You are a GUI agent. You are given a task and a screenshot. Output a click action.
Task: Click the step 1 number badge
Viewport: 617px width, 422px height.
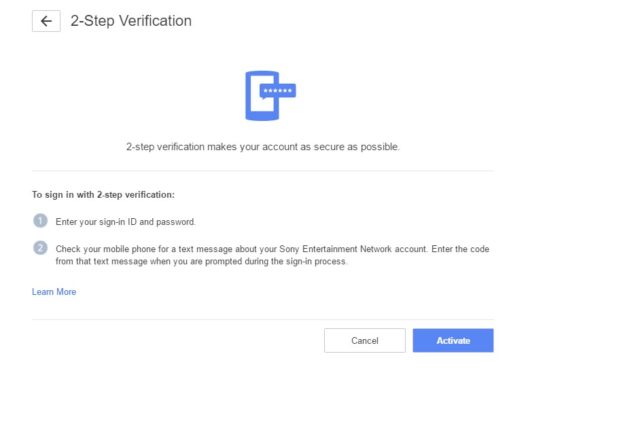pyautogui.click(x=40, y=221)
